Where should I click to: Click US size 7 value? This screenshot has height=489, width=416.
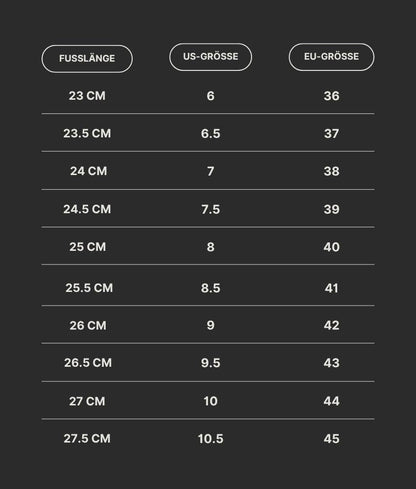210,171
